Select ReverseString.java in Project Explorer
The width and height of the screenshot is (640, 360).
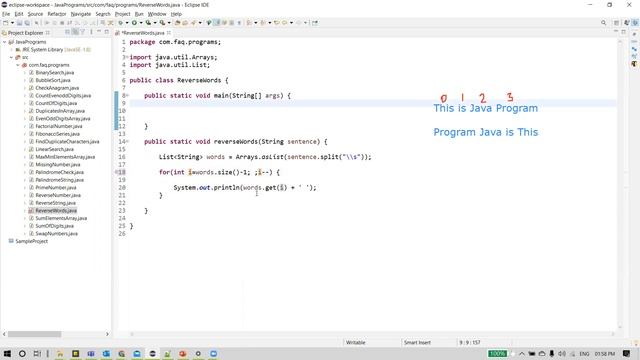tap(55, 203)
